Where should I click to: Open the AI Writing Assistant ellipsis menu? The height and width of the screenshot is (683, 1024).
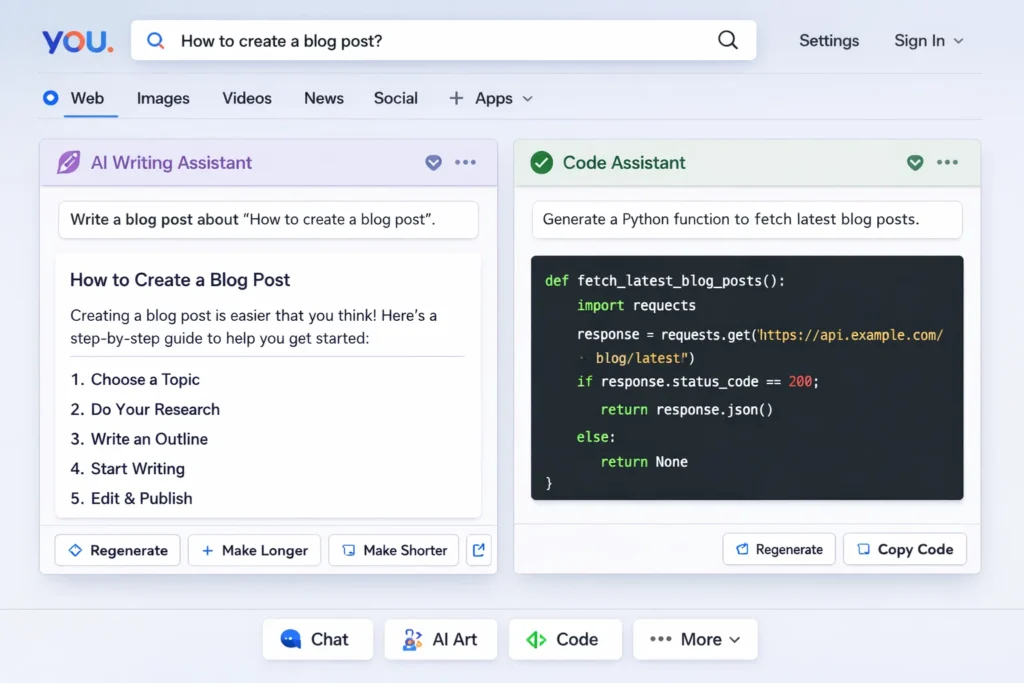(465, 162)
